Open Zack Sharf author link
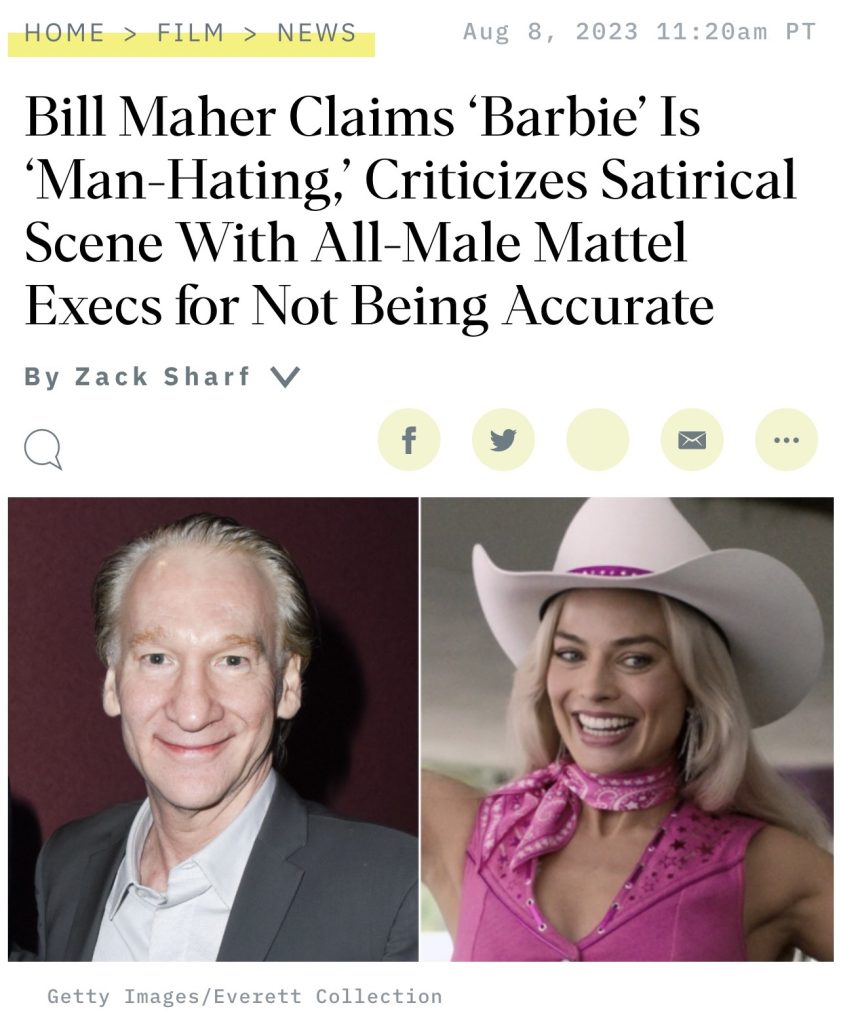Viewport: 841px width, 1024px height. coord(162,377)
